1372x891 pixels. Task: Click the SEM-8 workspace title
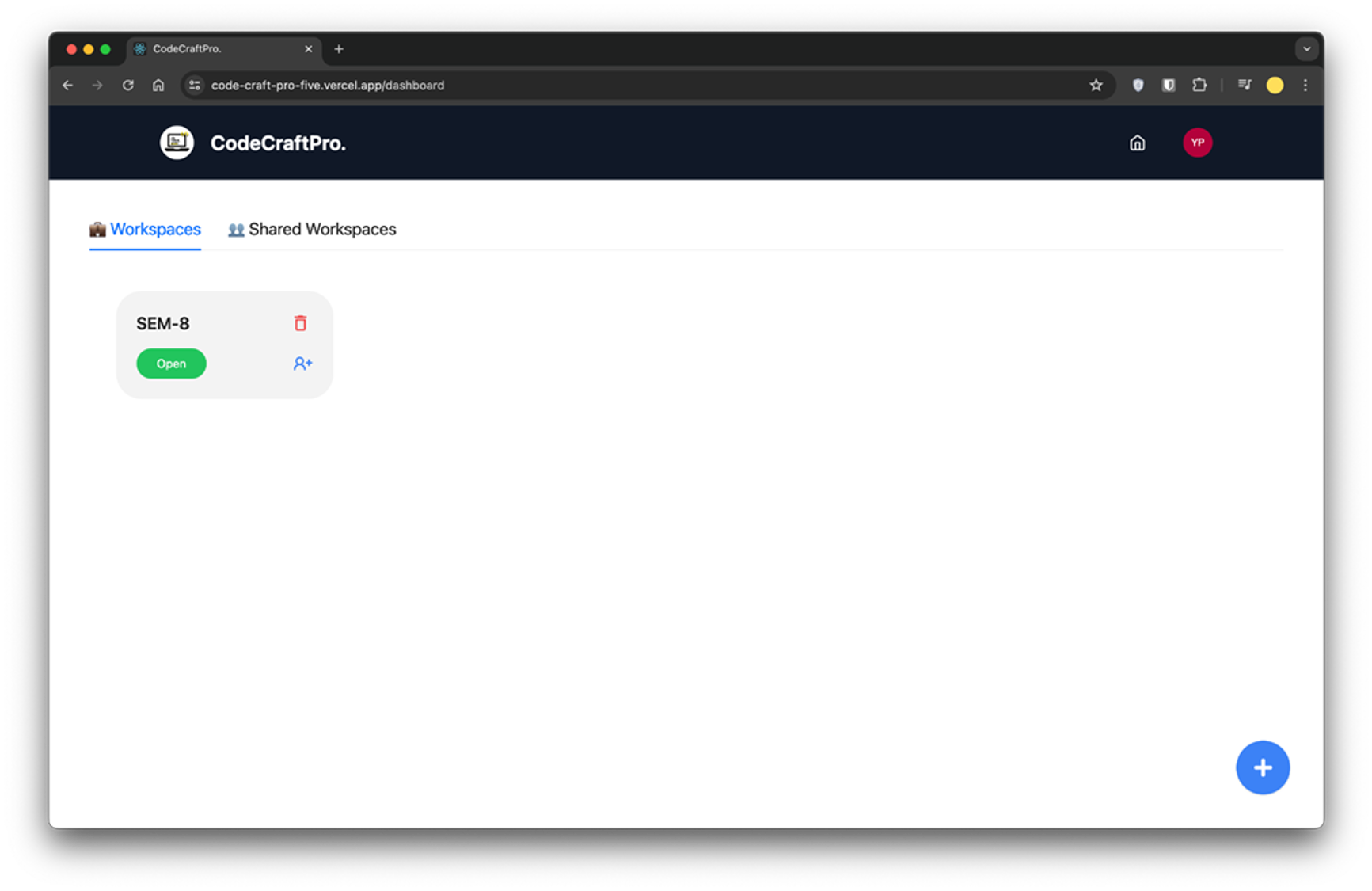pos(163,323)
